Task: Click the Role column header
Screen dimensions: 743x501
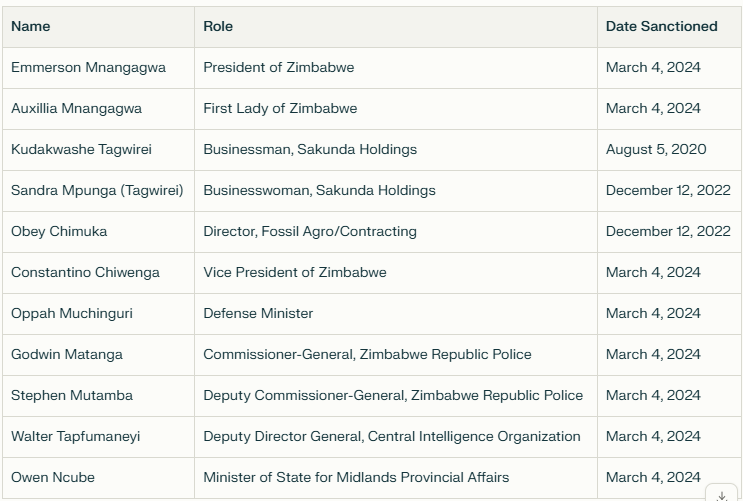Action: coord(218,26)
